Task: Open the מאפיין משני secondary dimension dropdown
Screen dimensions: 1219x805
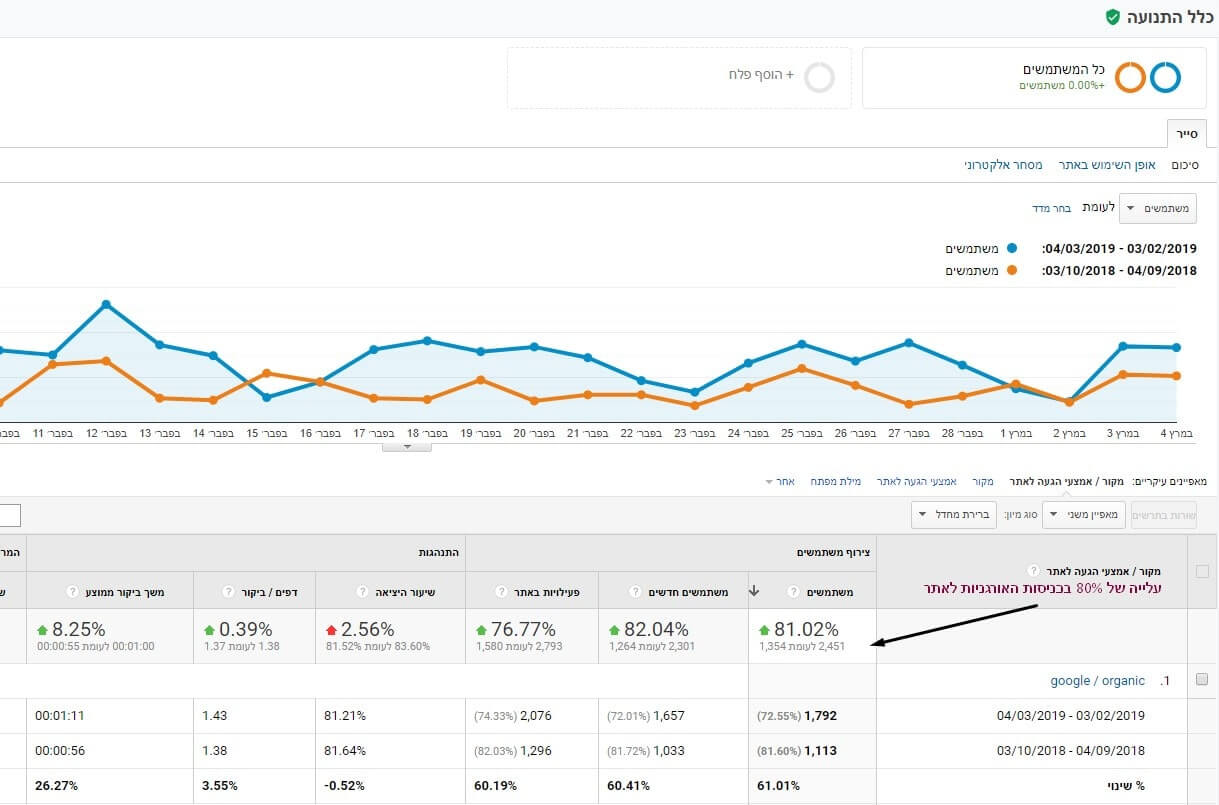Action: coord(1084,515)
